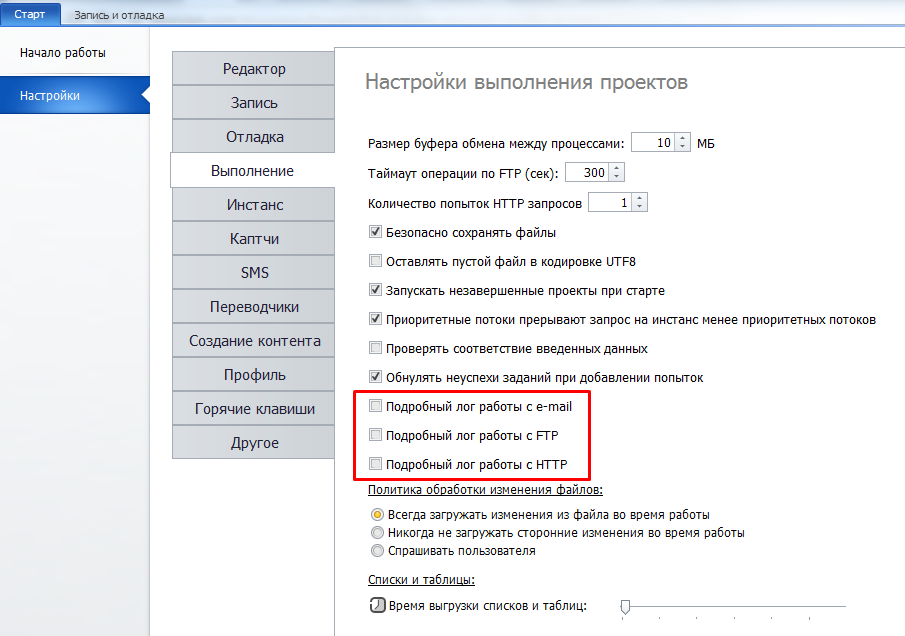
Task: Switch to Запись и отладка tab
Action: 119,15
